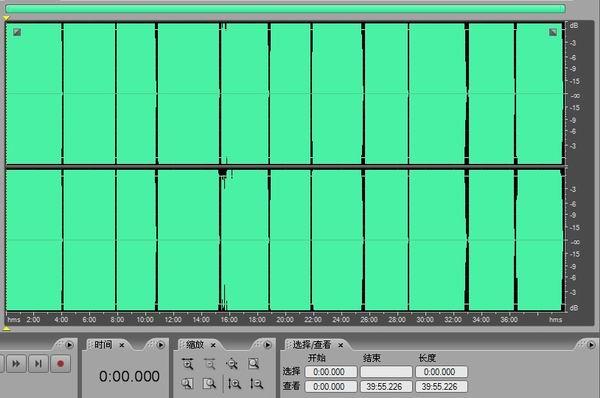Close the 时间 panel tab
Screen dimensions: 600x398
click(x=122, y=345)
